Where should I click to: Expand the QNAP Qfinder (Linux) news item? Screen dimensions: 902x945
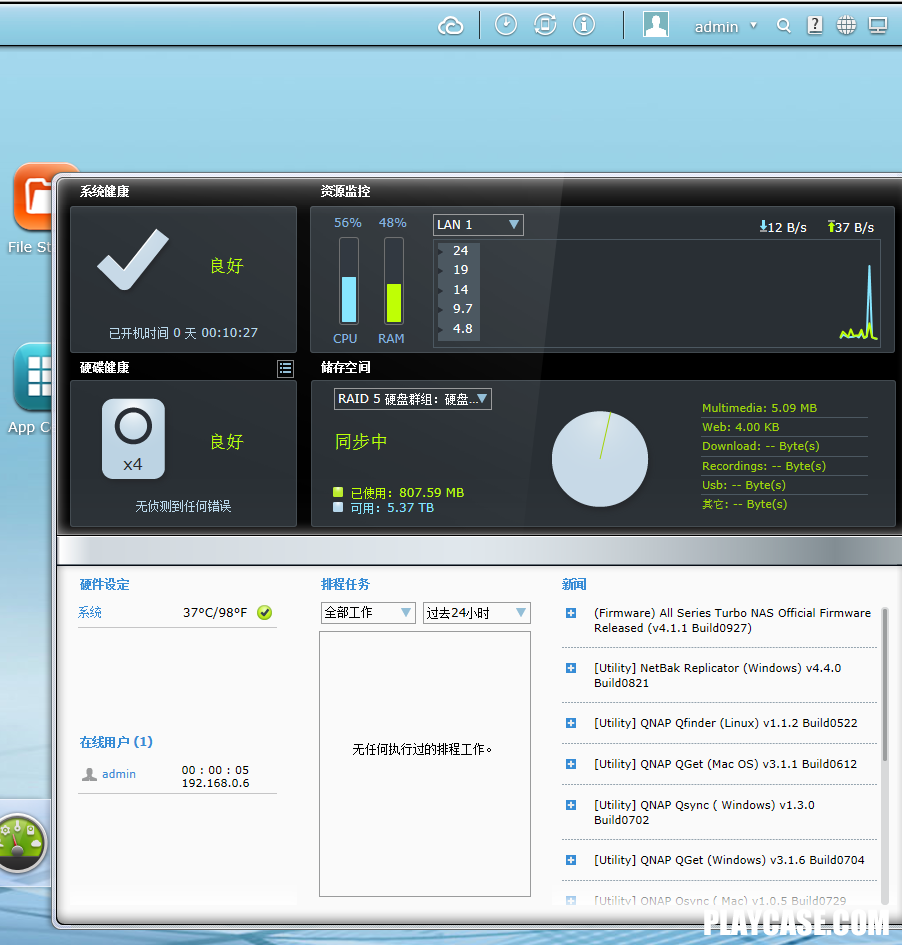(x=571, y=723)
